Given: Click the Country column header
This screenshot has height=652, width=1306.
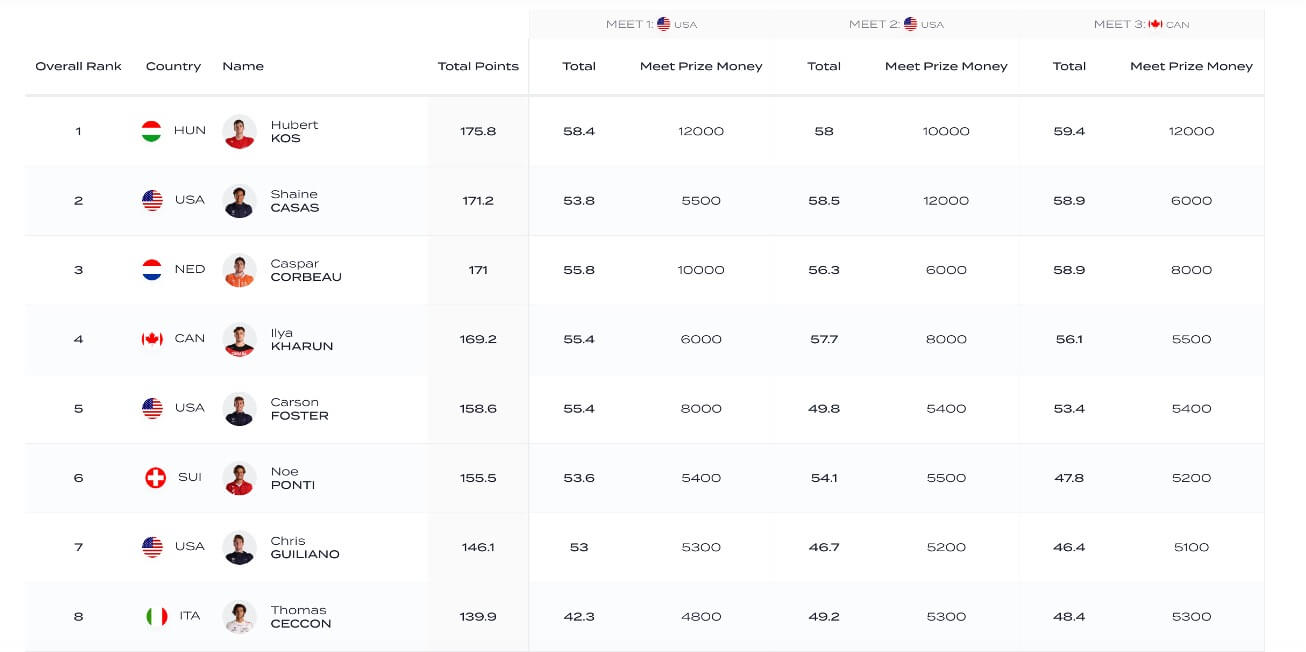Looking at the screenshot, I should point(173,66).
